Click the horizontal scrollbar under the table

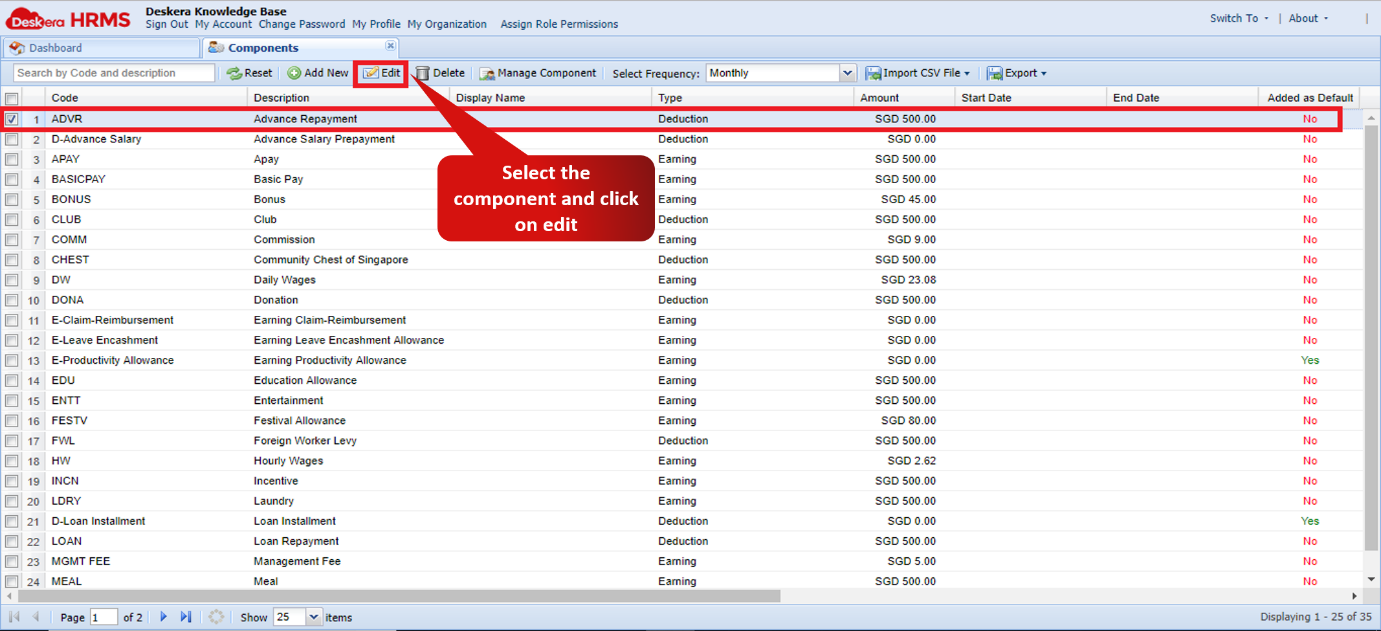pyautogui.click(x=398, y=595)
